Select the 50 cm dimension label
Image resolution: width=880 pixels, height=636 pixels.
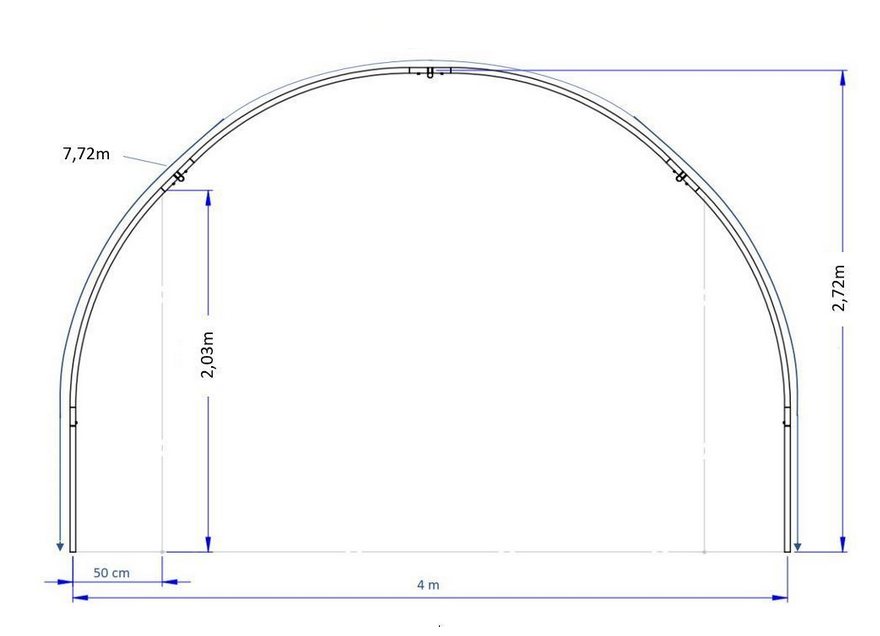pyautogui.click(x=111, y=573)
